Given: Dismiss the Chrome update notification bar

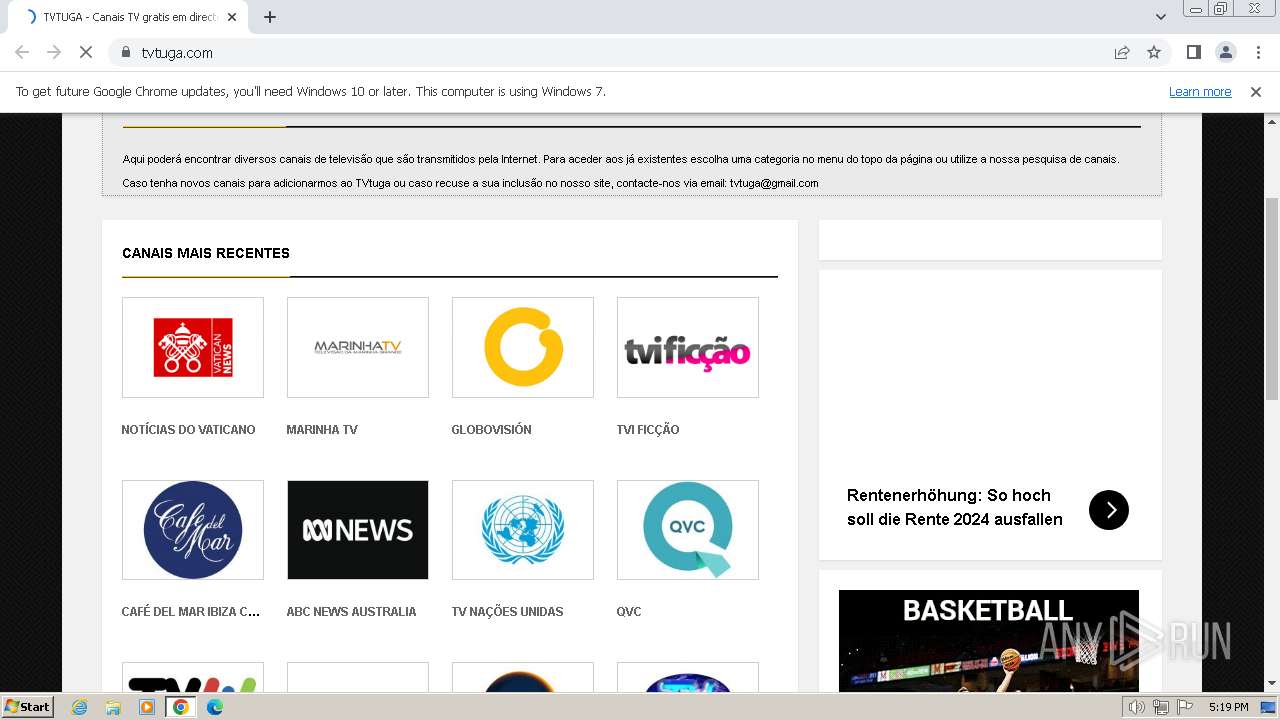Looking at the screenshot, I should (1256, 91).
